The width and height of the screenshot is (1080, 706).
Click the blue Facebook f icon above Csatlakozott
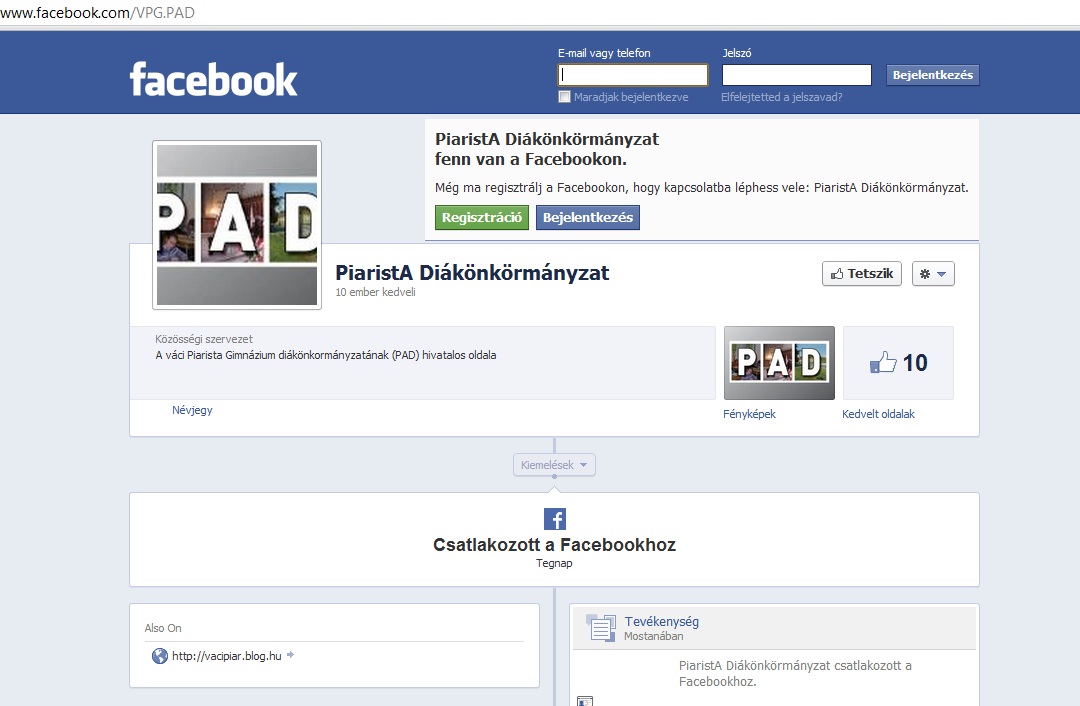pyautogui.click(x=554, y=519)
